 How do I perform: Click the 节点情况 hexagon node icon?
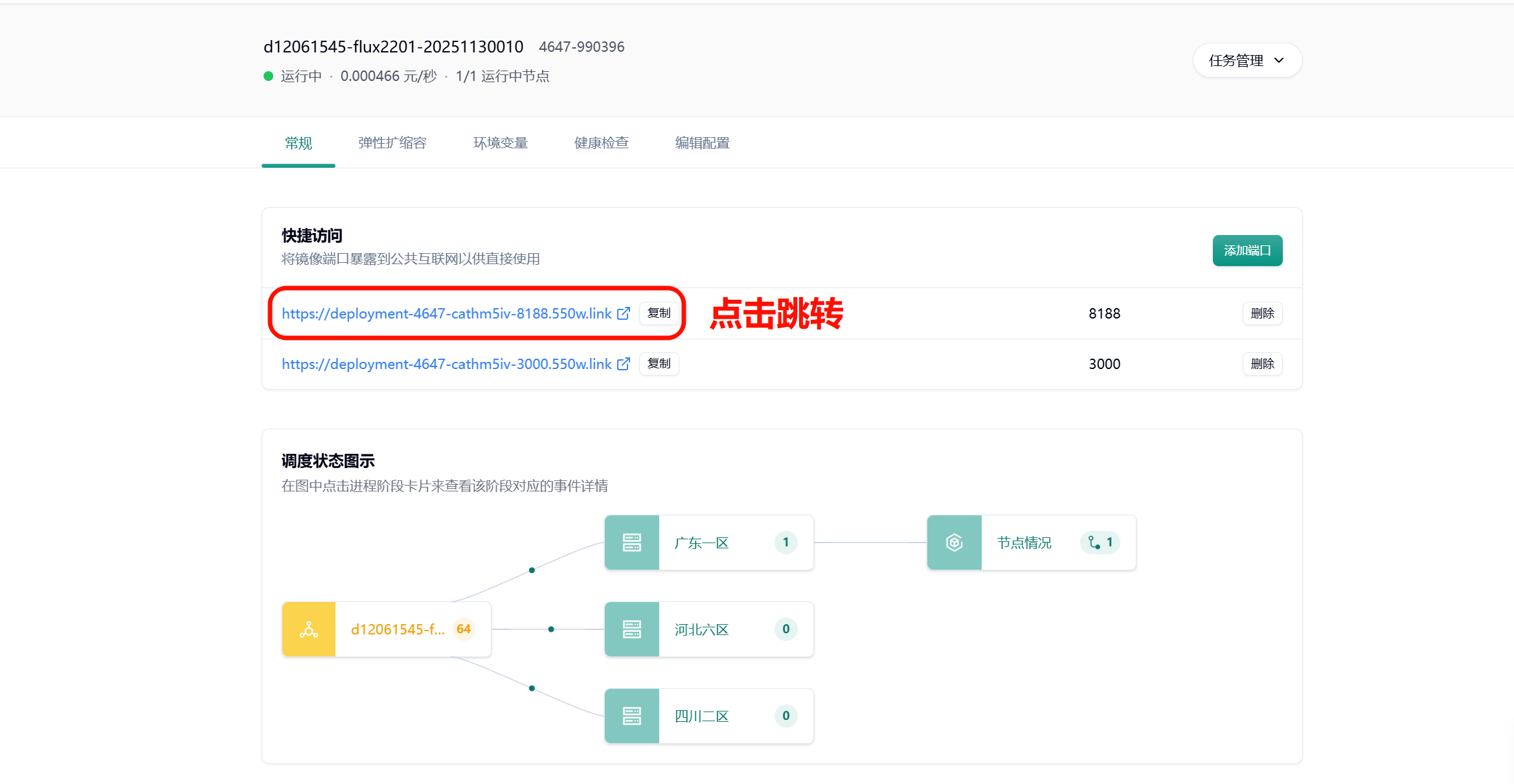point(954,543)
